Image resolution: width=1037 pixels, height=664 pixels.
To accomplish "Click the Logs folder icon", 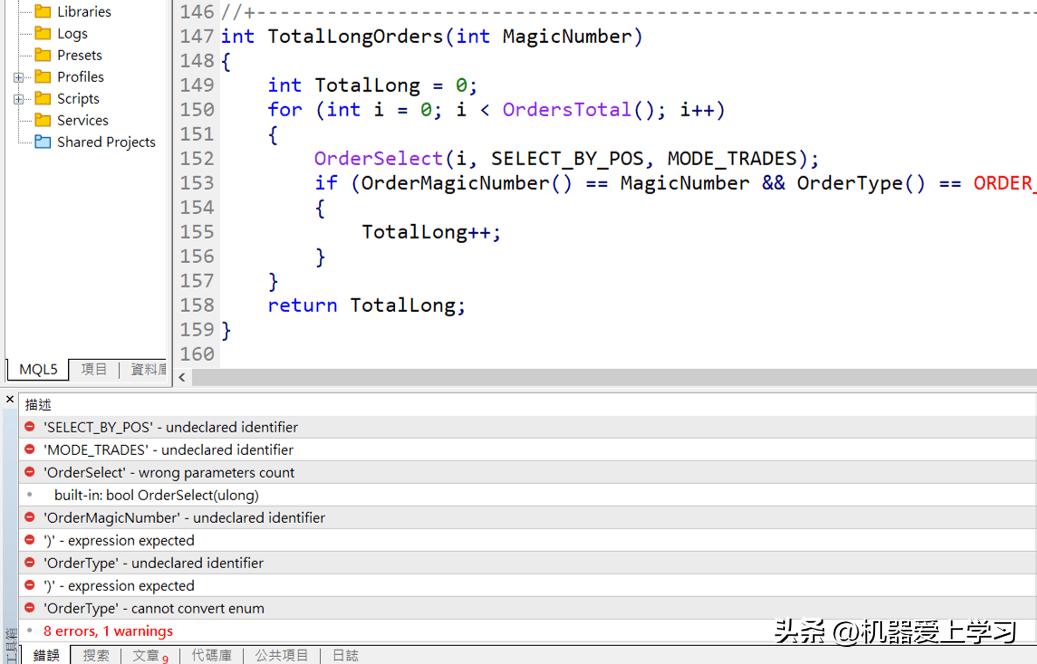I will pyautogui.click(x=43, y=33).
